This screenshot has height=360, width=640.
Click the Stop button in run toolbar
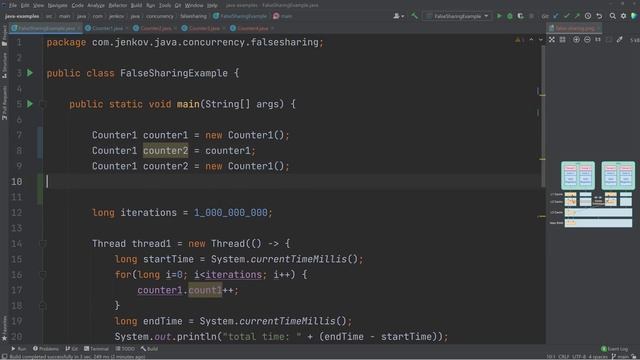(x=531, y=16)
